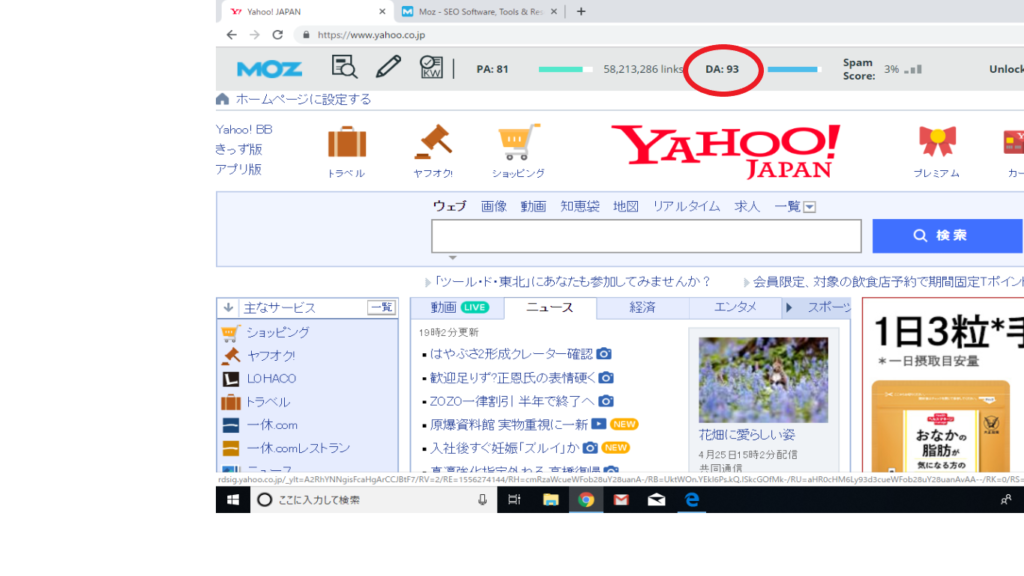Click into the Yahoo search input field

(646, 236)
